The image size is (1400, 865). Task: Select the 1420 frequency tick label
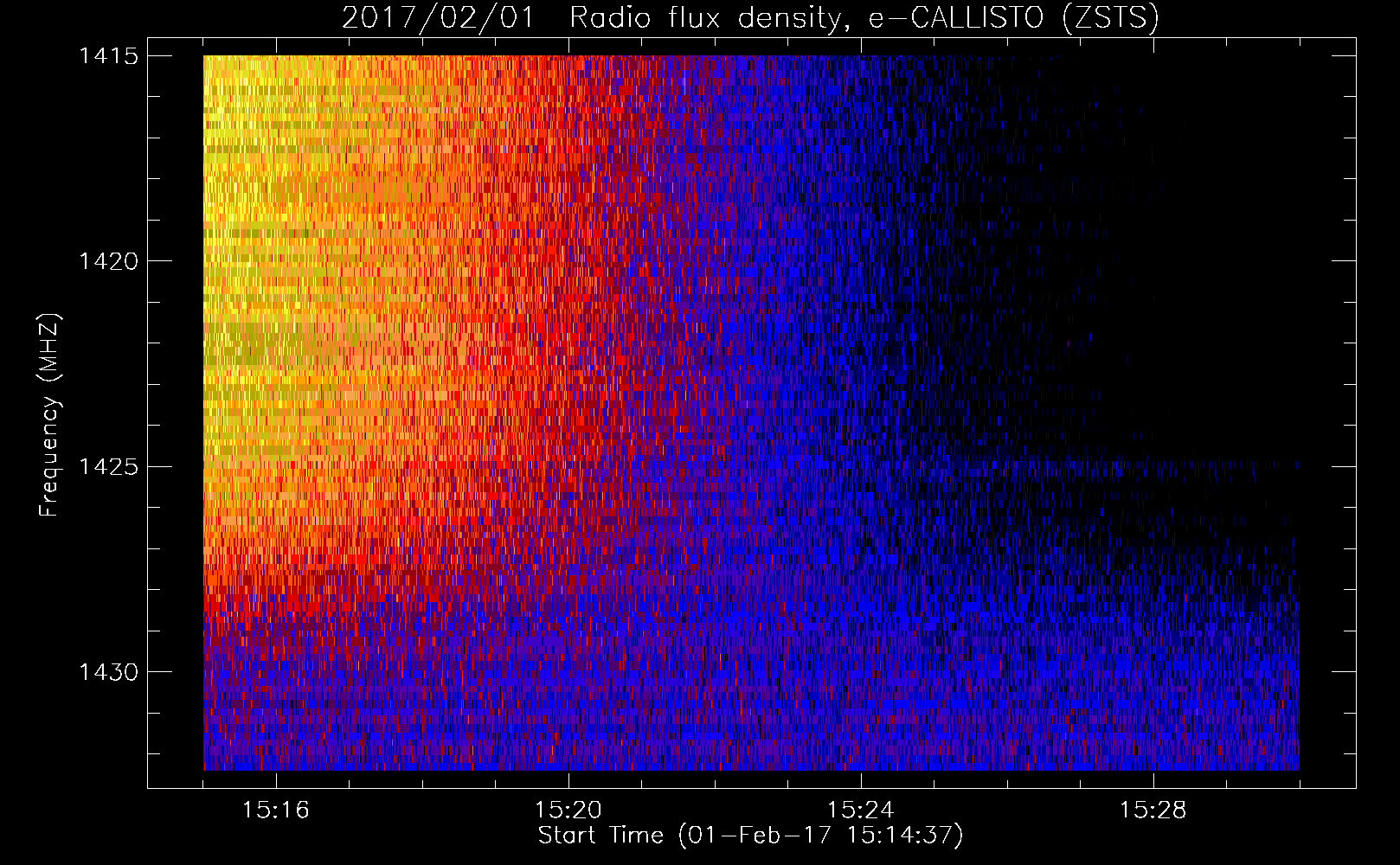(x=108, y=261)
